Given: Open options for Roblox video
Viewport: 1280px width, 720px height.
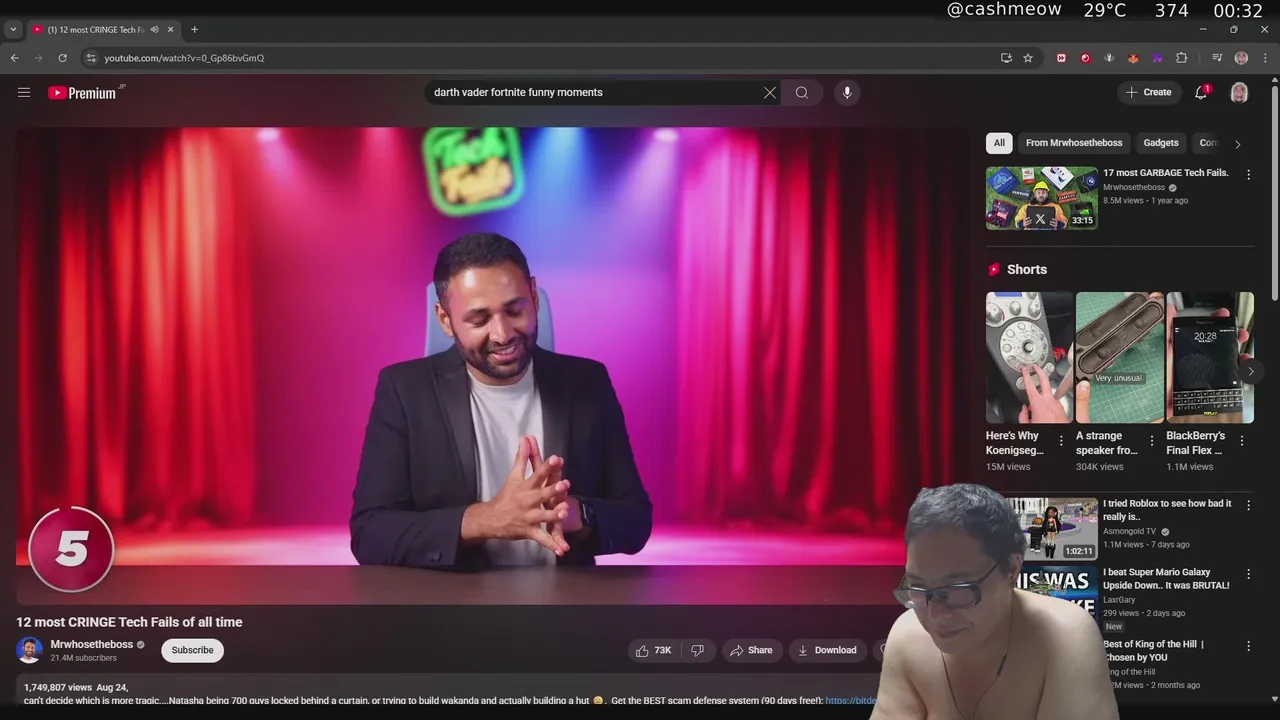Looking at the screenshot, I should 1248,505.
